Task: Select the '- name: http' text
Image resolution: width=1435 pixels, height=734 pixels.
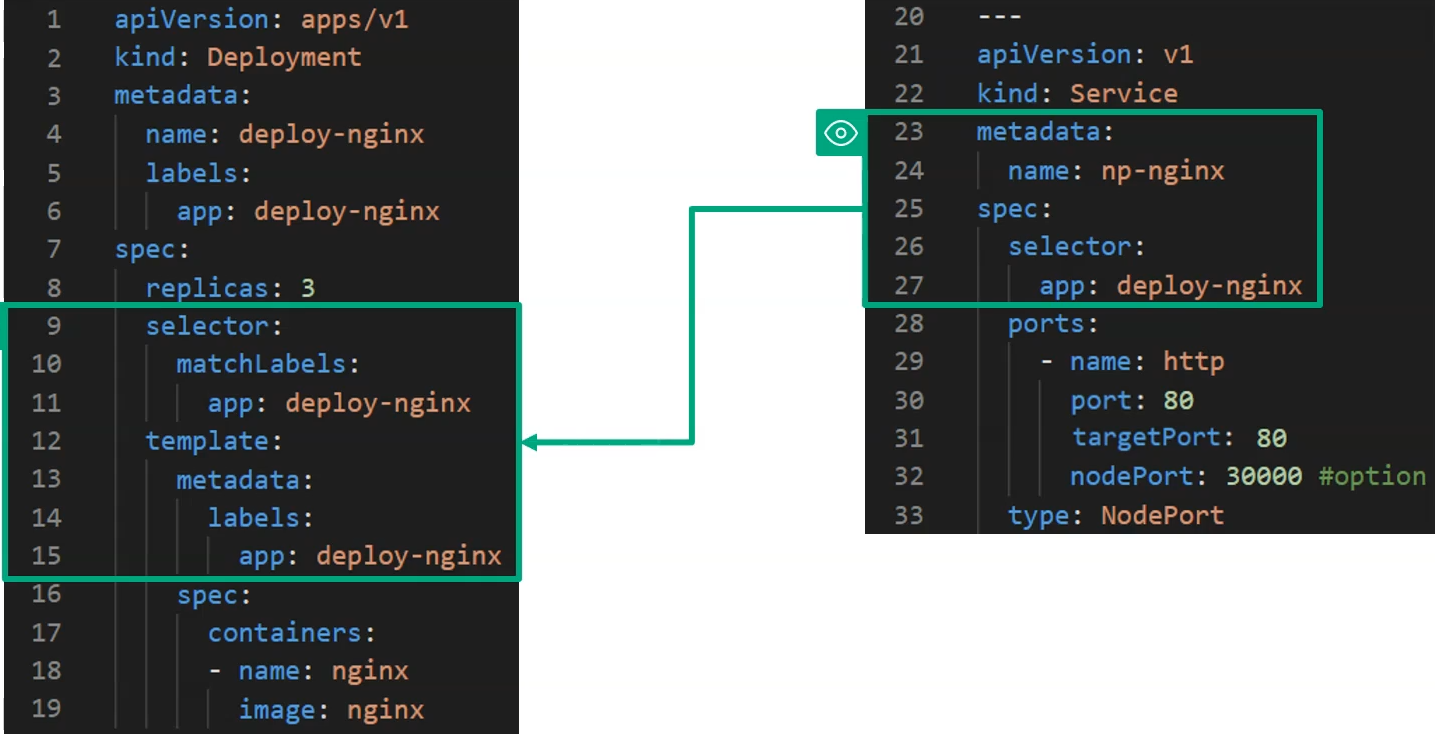Action: (1132, 361)
